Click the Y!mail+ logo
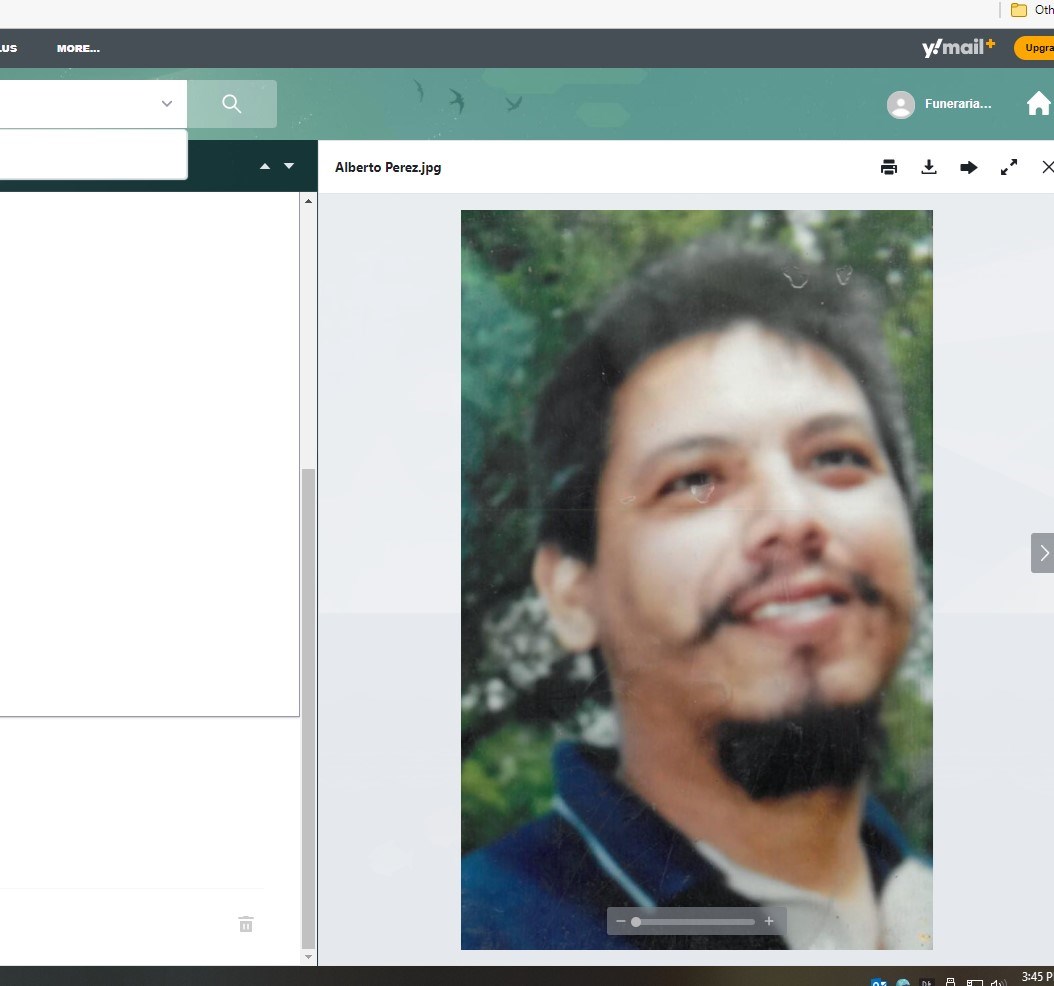1054x986 pixels. click(955, 46)
